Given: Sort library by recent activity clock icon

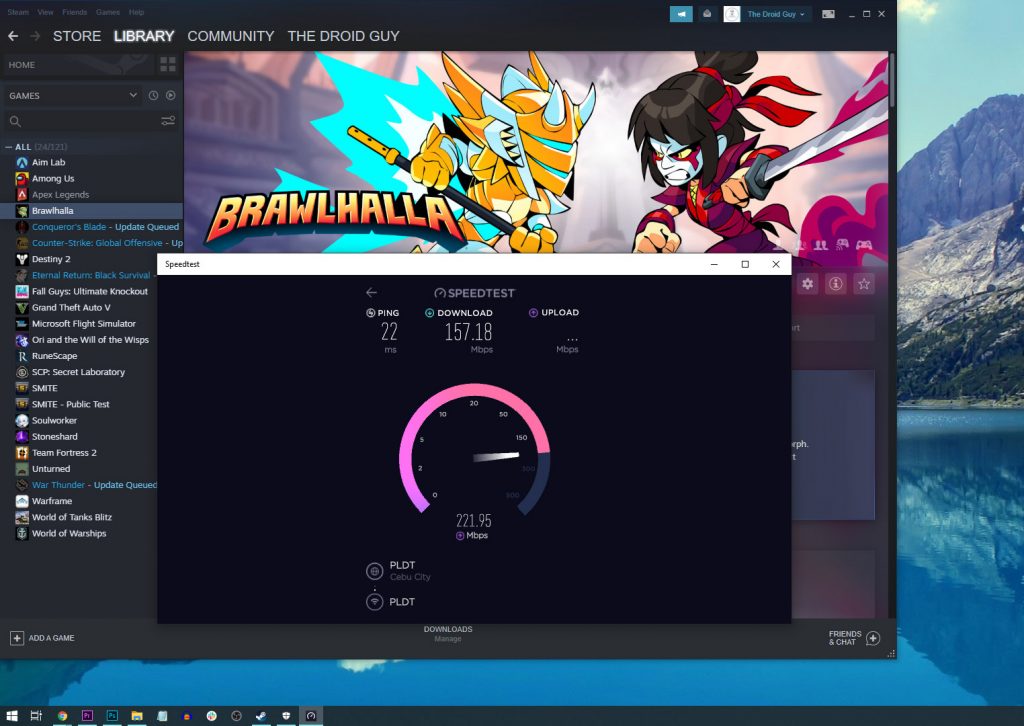Looking at the screenshot, I should click(x=153, y=95).
